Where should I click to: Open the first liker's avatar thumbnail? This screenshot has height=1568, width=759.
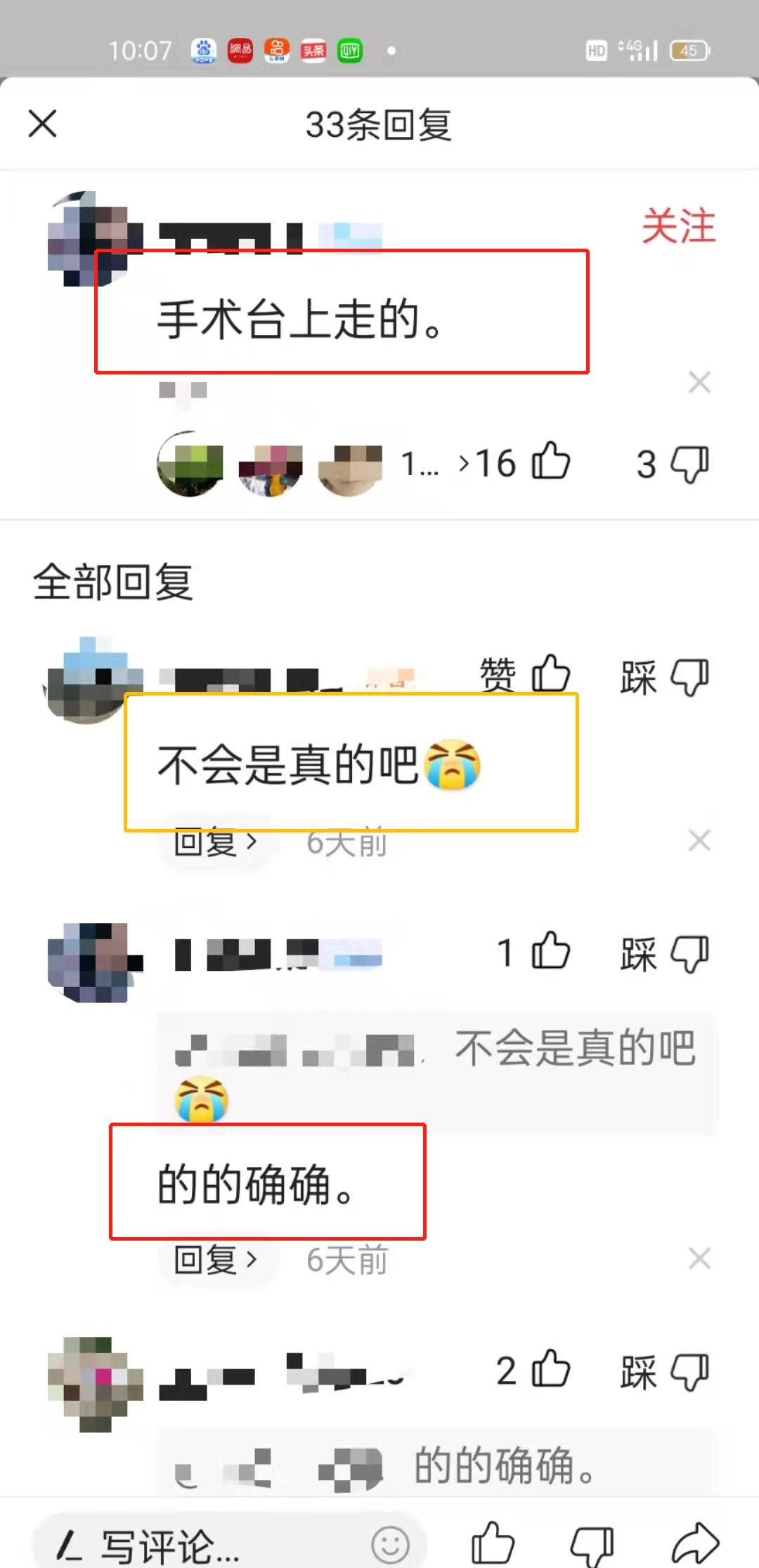point(190,464)
